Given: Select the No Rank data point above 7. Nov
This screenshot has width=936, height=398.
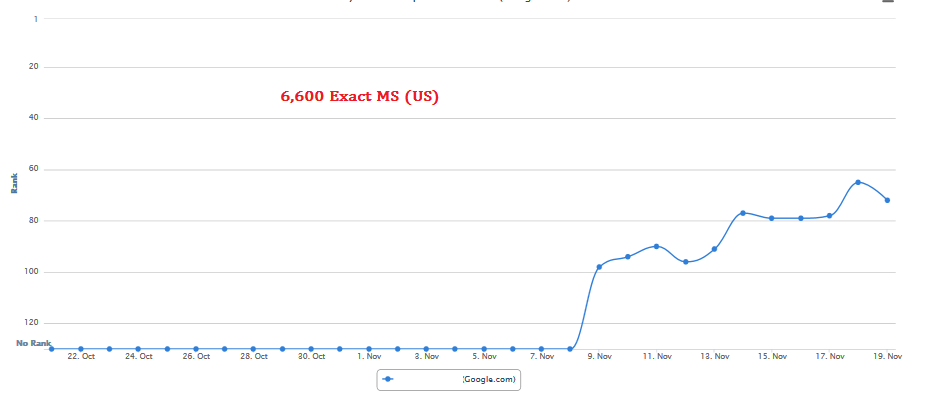Looking at the screenshot, I should pos(541,349).
